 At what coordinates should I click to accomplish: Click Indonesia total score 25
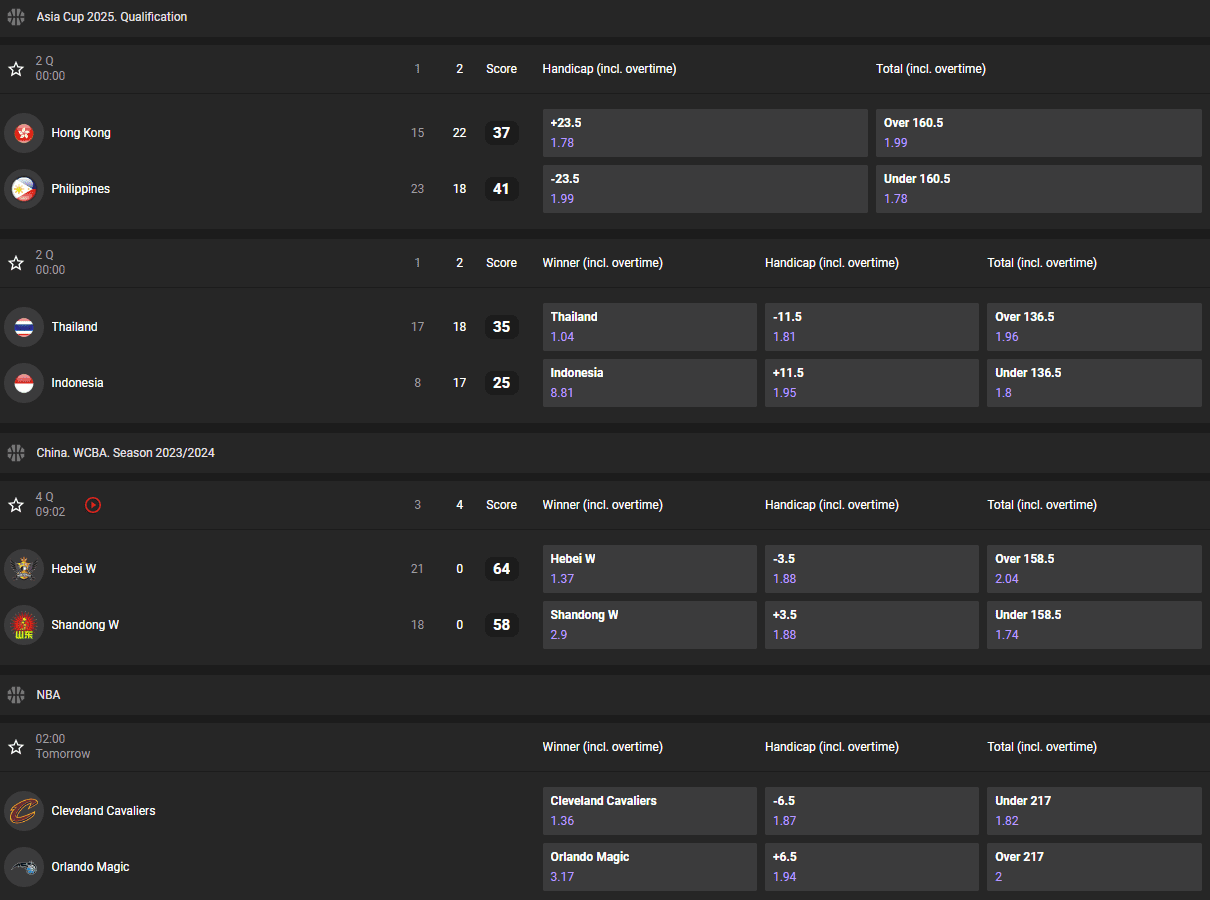click(501, 383)
